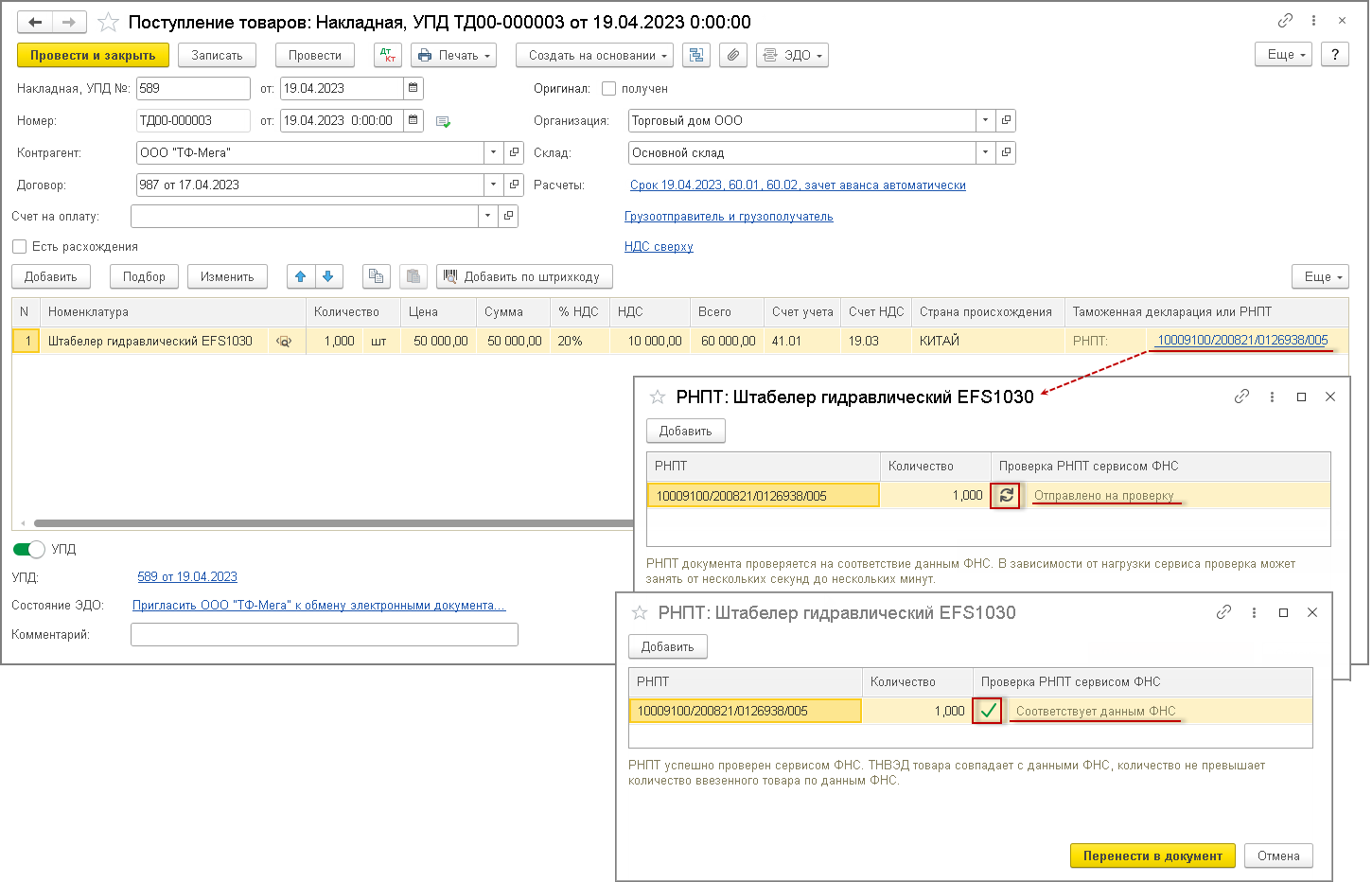Copy rows icon in table toolbar
Viewport: 1372px width, 882px height.
[x=377, y=276]
